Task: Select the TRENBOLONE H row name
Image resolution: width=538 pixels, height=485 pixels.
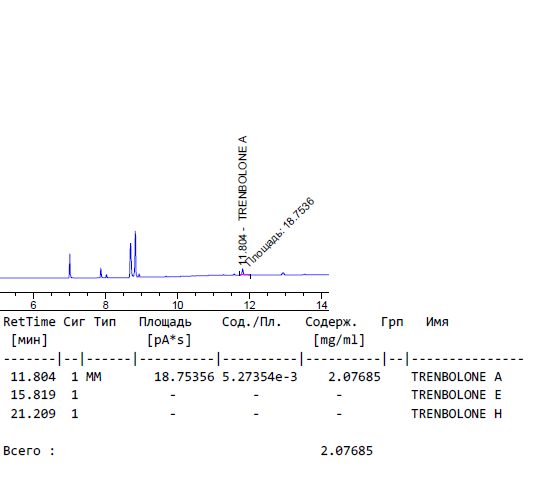Action: click(x=456, y=414)
